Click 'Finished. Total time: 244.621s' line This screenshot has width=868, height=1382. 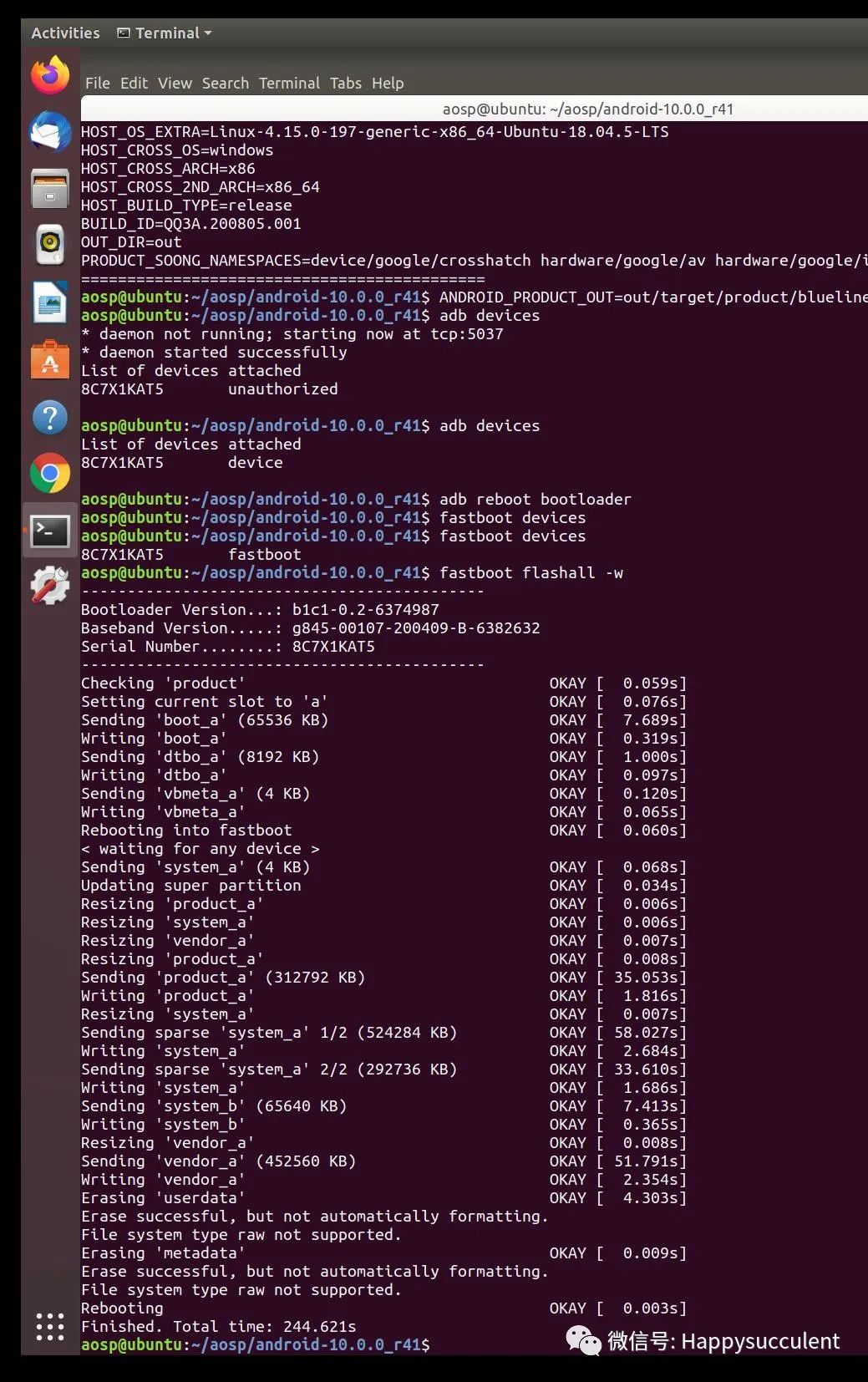219,1327
